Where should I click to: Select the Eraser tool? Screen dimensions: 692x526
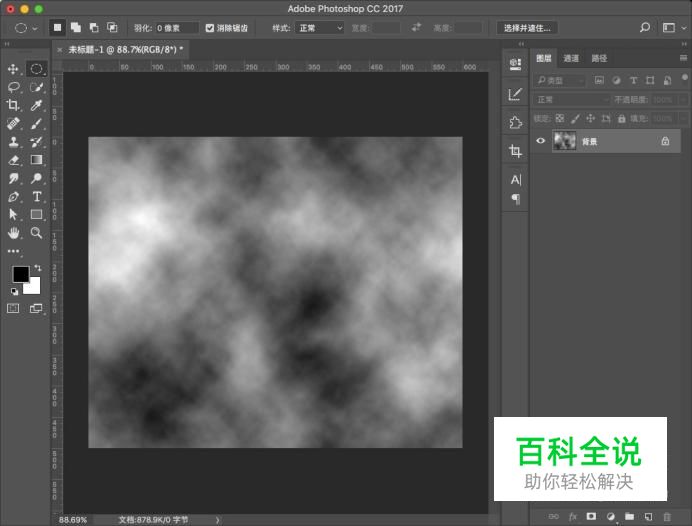click(x=13, y=159)
